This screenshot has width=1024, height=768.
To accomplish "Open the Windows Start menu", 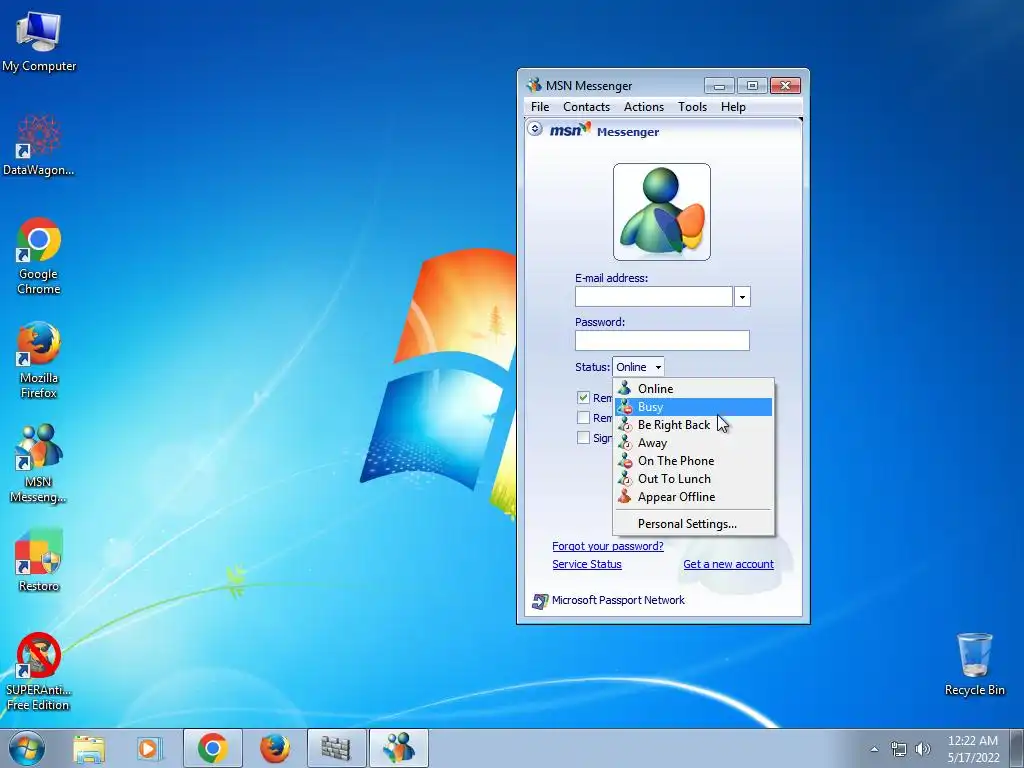I will [27, 748].
